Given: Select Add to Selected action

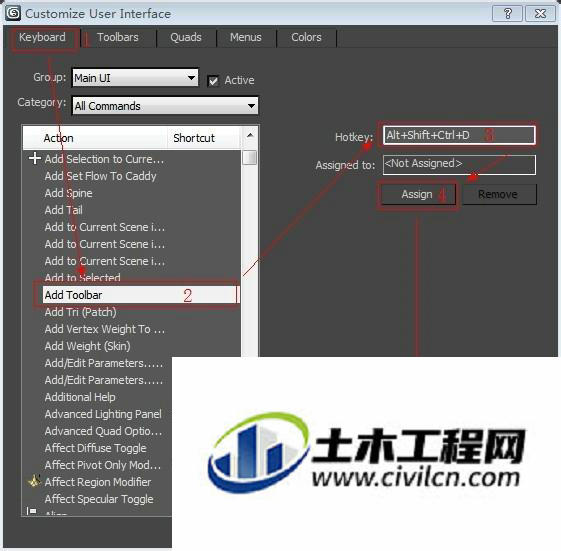Looking at the screenshot, I should 83,278.
